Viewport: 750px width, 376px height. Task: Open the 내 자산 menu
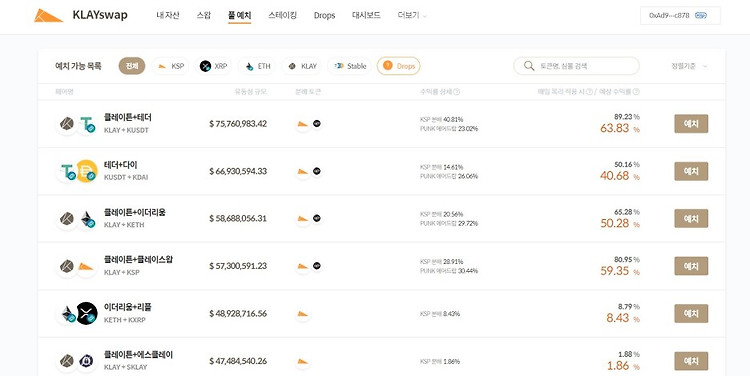pyautogui.click(x=168, y=15)
